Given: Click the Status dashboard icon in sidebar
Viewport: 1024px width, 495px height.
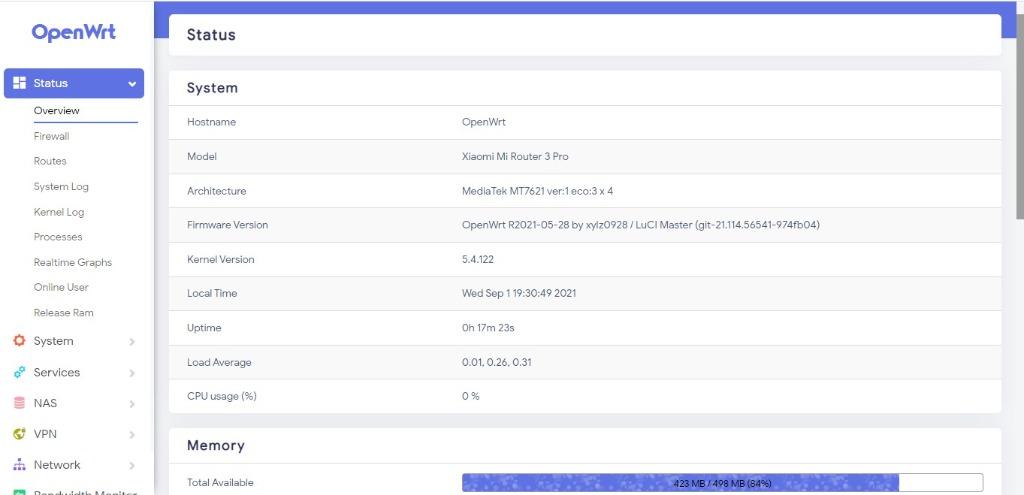Looking at the screenshot, I should click(x=19, y=83).
